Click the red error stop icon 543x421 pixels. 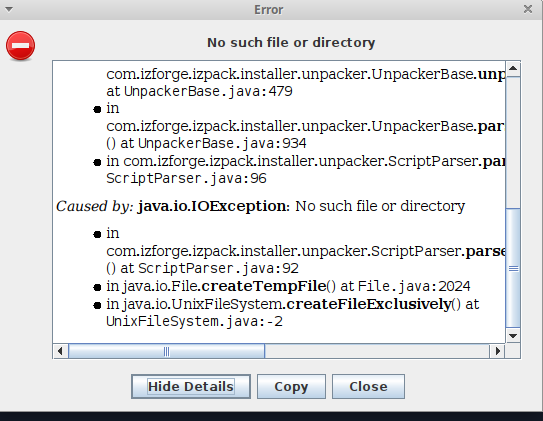pyautogui.click(x=20, y=46)
